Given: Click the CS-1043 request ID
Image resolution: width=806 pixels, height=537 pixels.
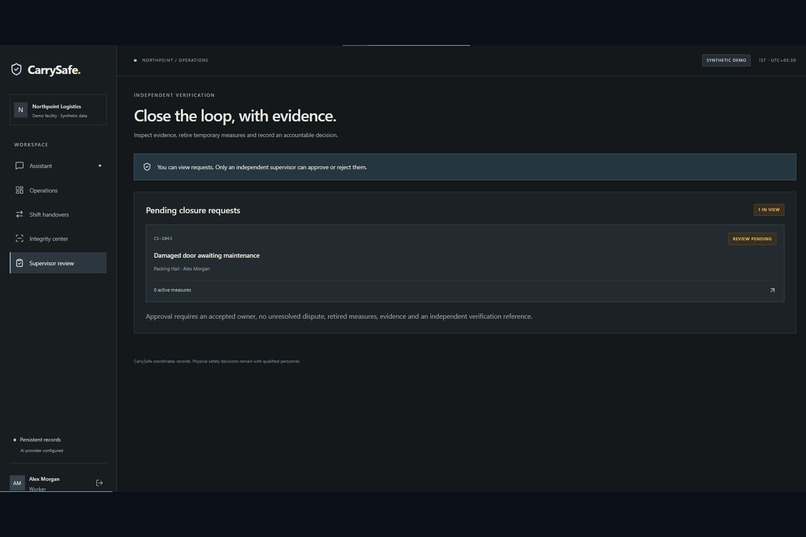Looking at the screenshot, I should 163,238.
